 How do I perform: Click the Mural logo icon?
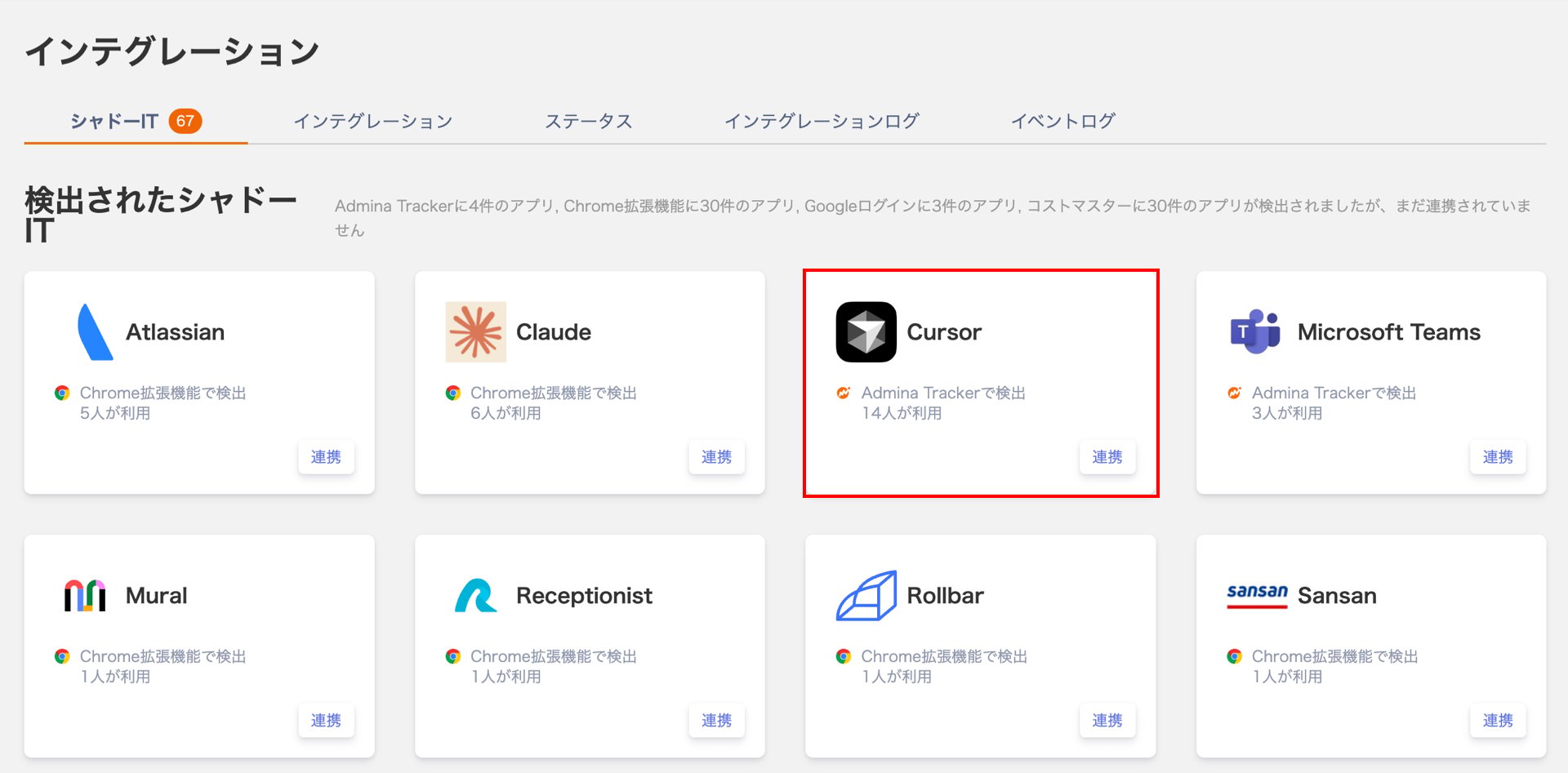pos(85,596)
